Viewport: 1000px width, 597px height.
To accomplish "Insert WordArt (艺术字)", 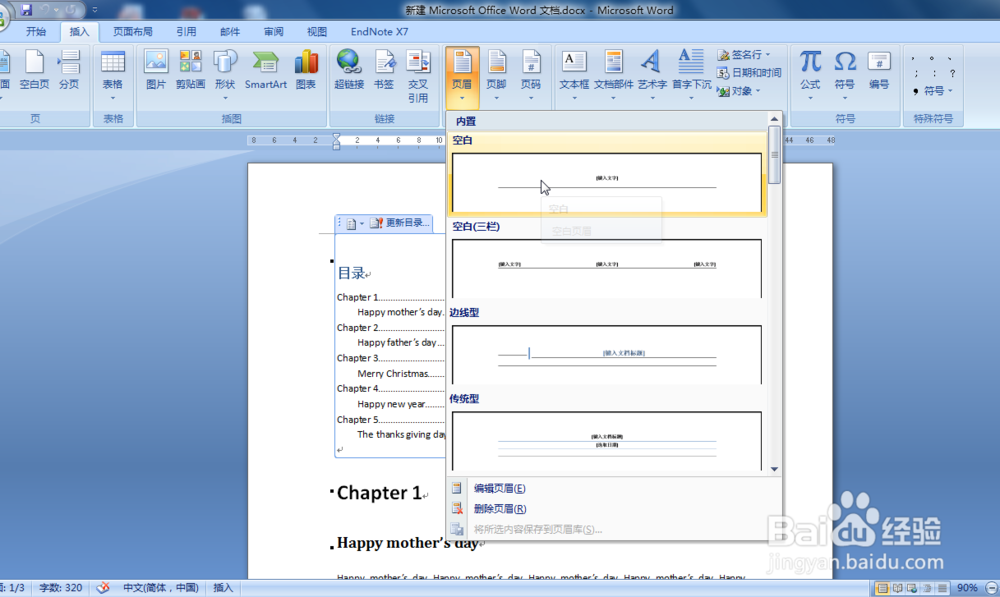I will pos(652,75).
